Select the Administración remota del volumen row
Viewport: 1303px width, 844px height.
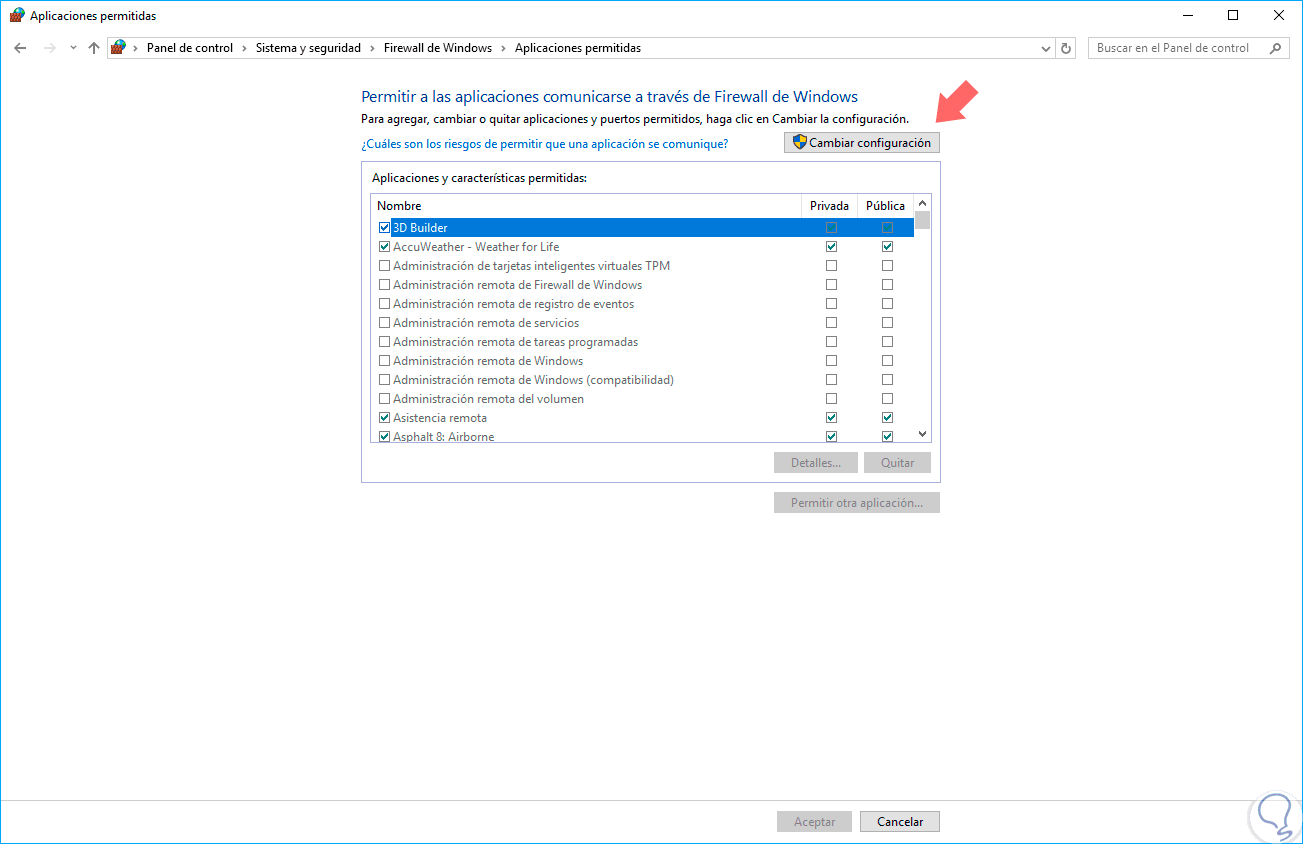642,399
